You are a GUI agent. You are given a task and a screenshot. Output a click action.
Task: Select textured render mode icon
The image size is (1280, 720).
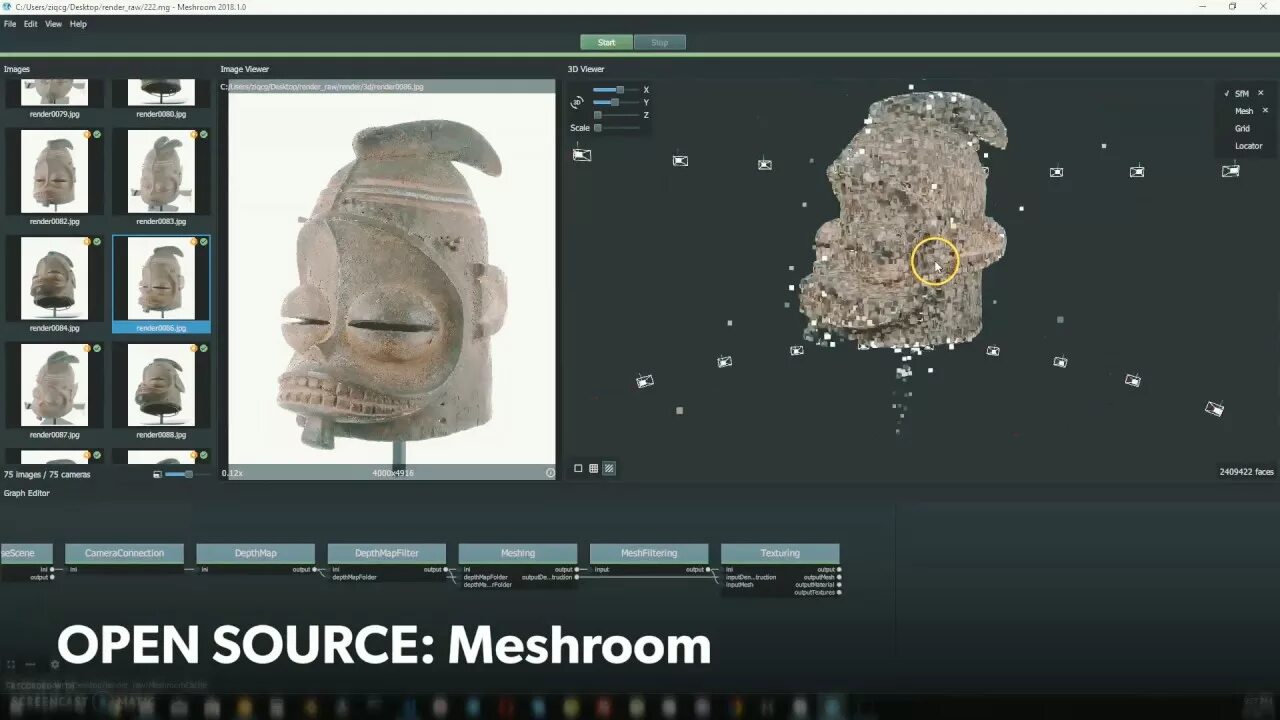coord(609,468)
